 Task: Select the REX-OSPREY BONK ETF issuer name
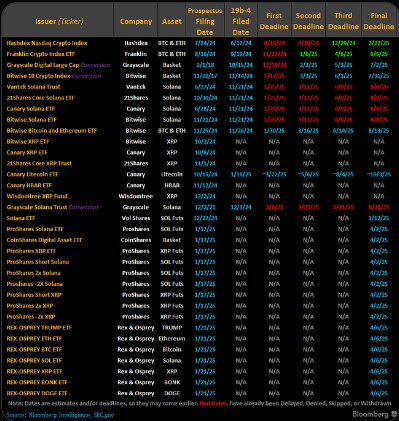[x=37, y=382]
